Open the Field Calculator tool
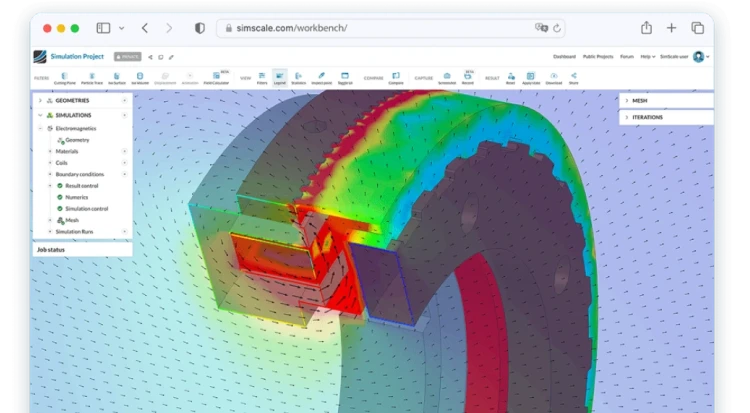 [216, 78]
